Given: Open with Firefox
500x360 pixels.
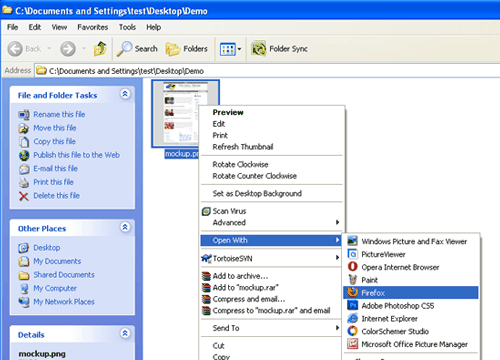Looking at the screenshot, I should (x=411, y=293).
